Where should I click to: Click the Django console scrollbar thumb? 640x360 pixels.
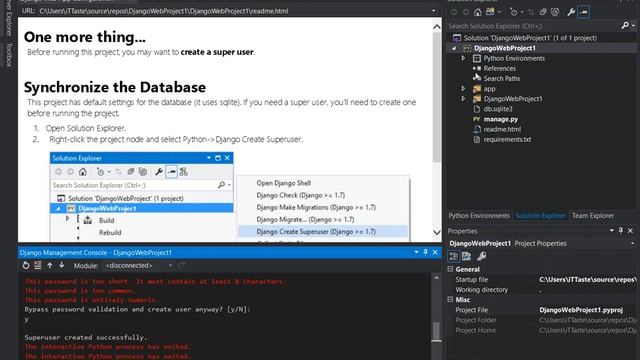coord(436,331)
